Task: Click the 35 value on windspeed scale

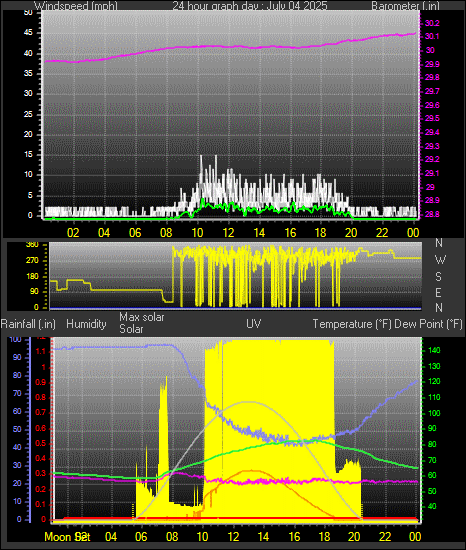Action: [28, 73]
